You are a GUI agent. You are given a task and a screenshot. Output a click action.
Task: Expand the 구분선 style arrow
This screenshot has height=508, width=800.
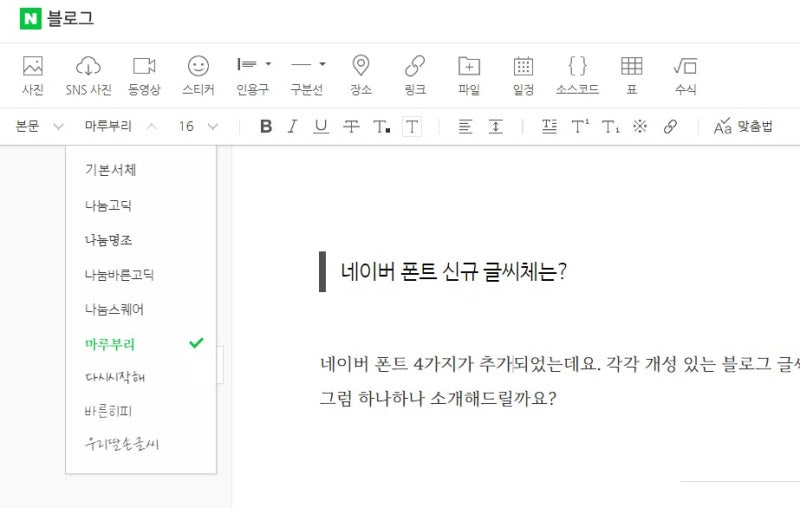(322, 64)
